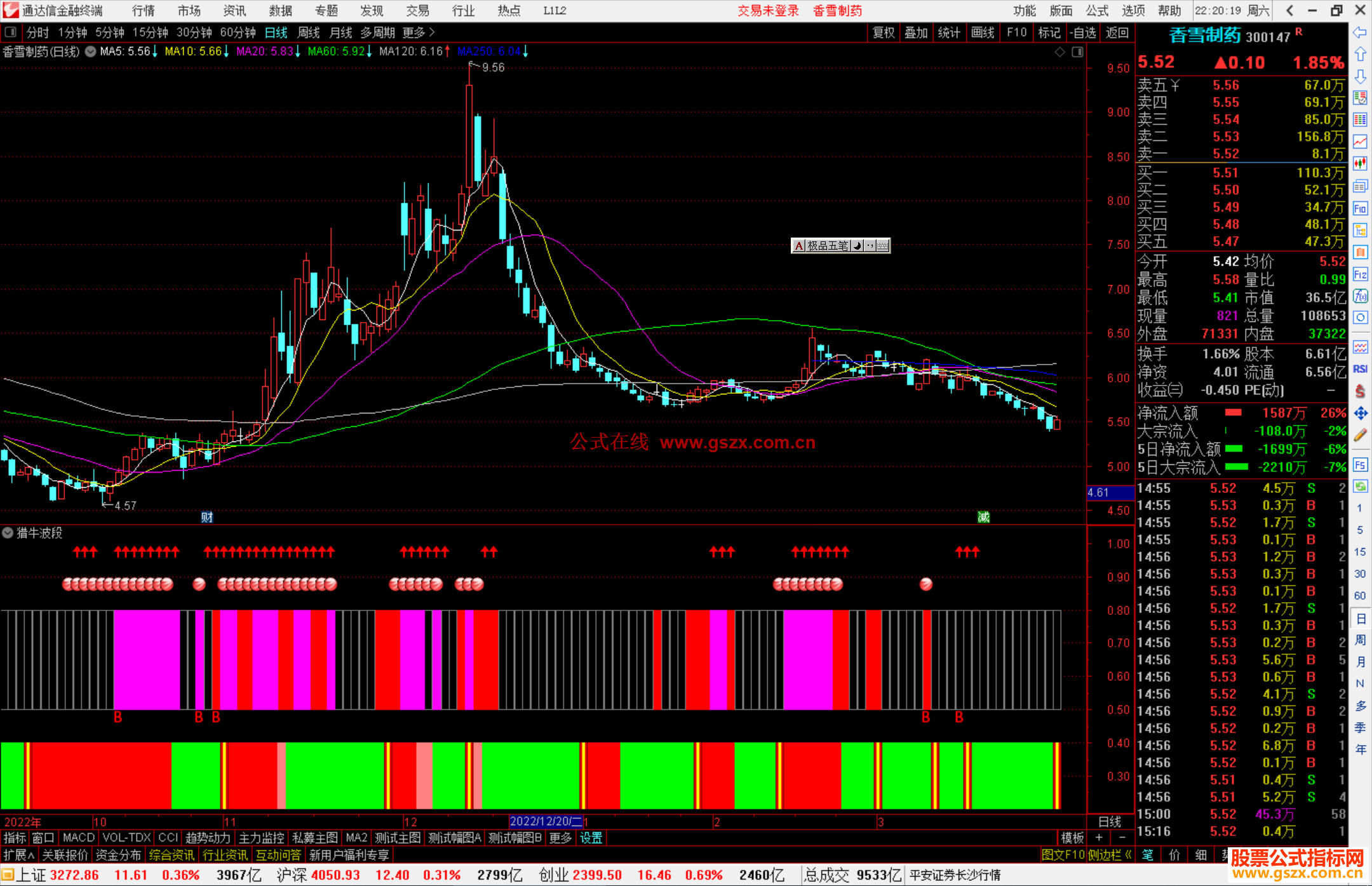Open the f(x) formula sidebar icon
This screenshot has width=1372, height=886.
1360,296
